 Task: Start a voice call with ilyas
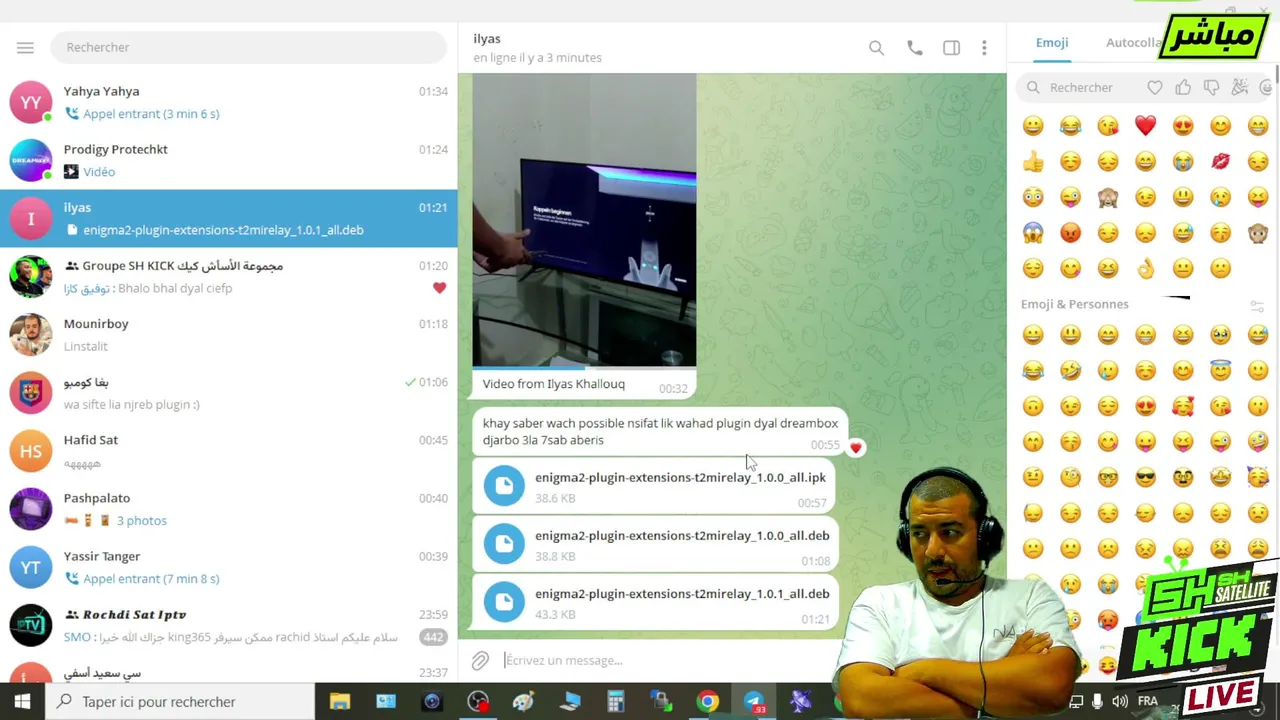tap(915, 48)
